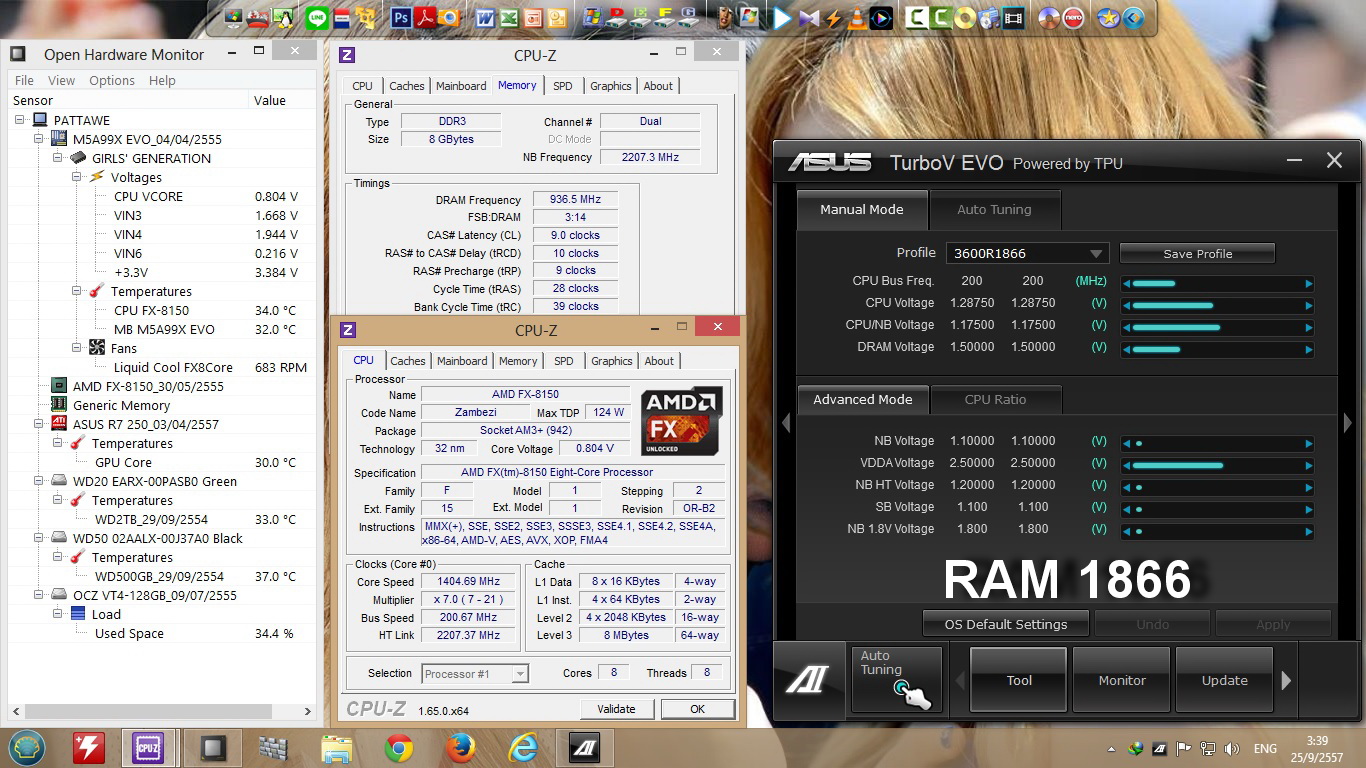Click the Save Profile button
Screen dimensions: 1366x768
point(1197,254)
